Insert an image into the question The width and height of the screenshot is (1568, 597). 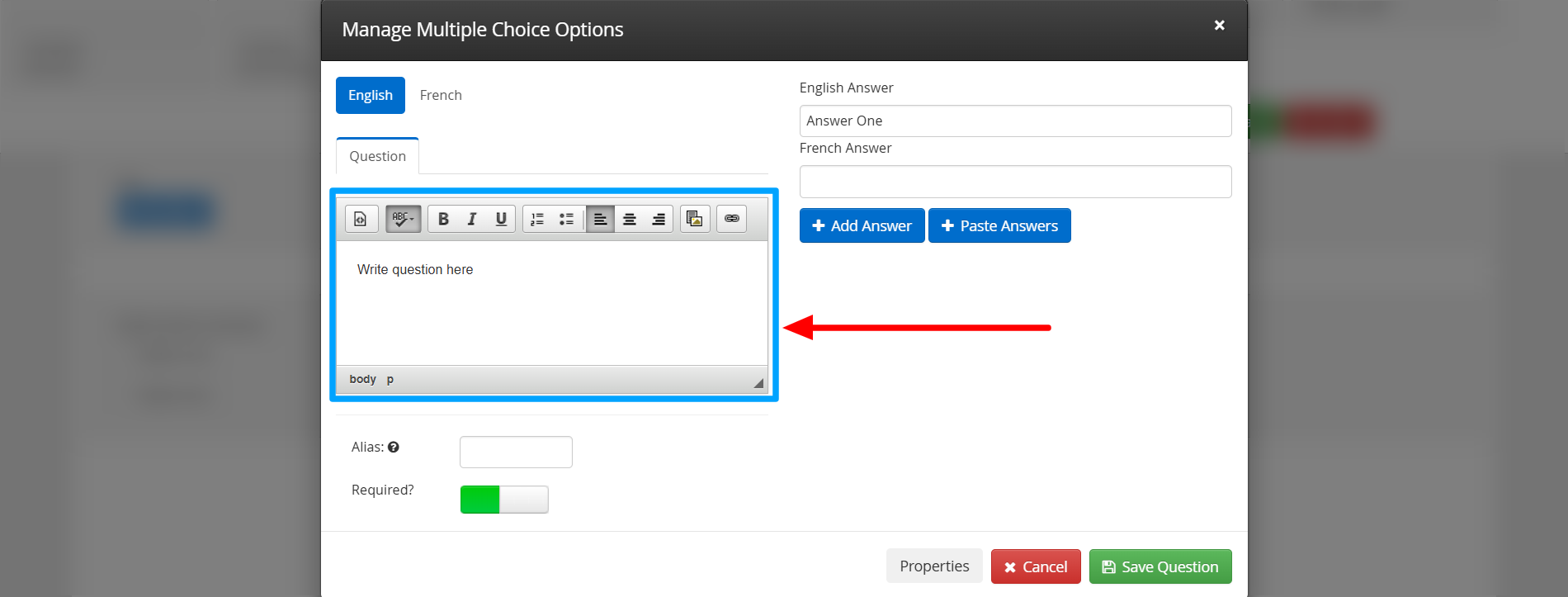coord(695,219)
